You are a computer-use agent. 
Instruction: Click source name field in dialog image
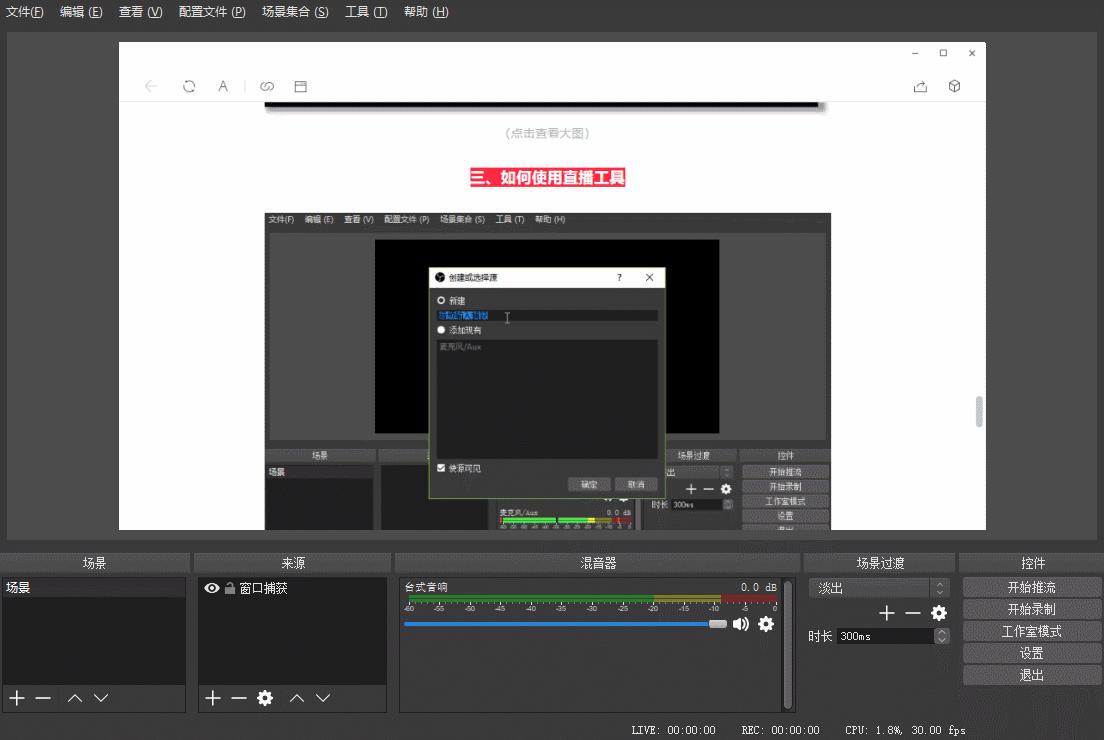point(547,315)
